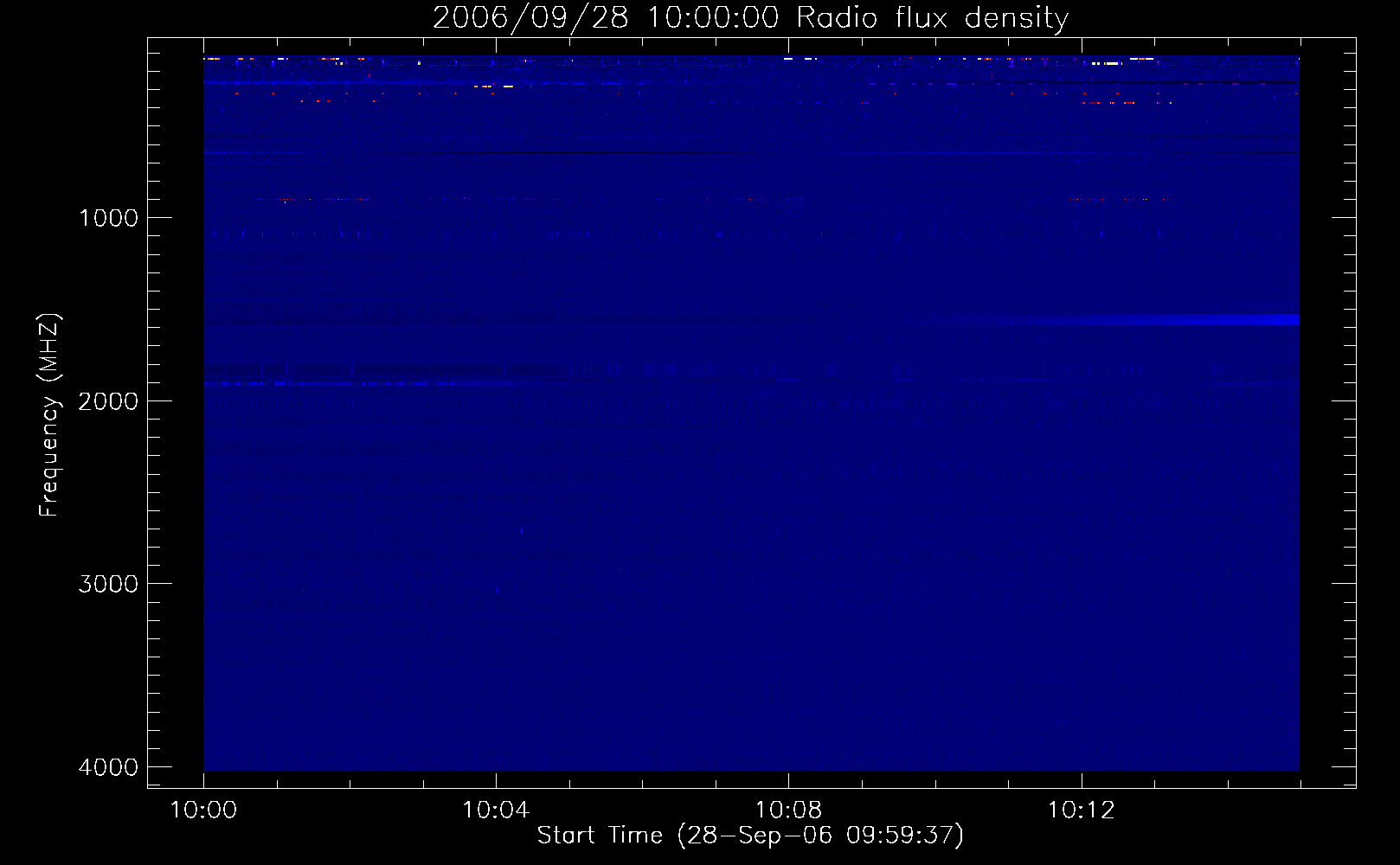1400x865 pixels.
Task: Click the 10:08 time tick label
Action: pos(788,811)
